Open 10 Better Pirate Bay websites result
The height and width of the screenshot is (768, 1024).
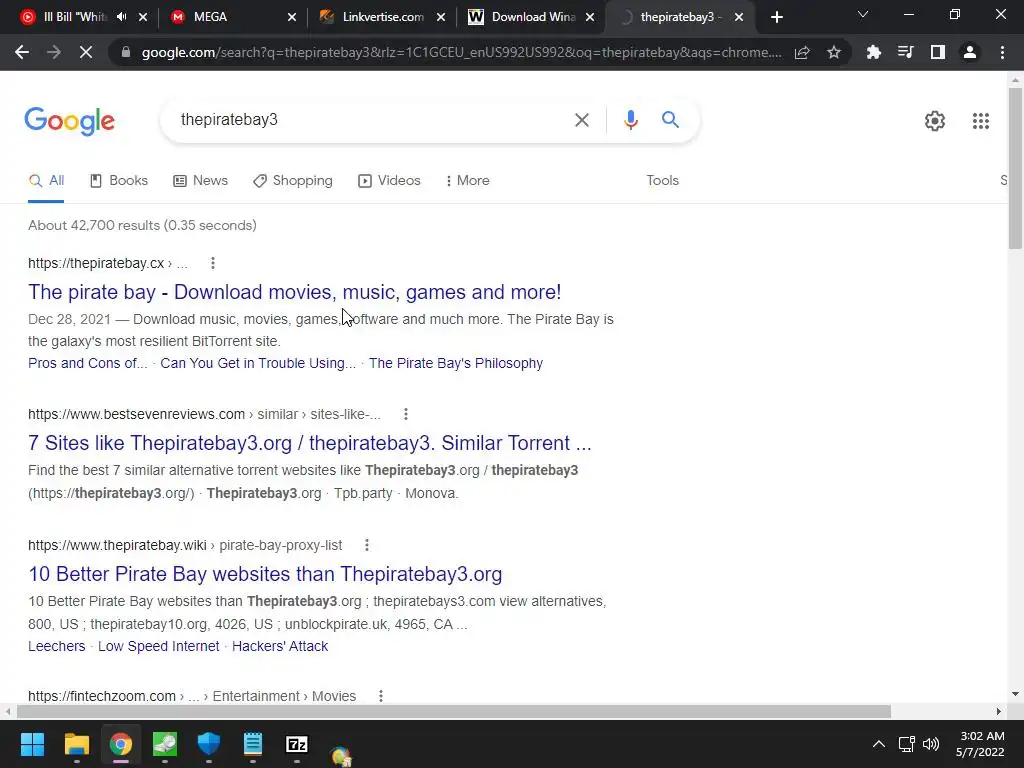pyautogui.click(x=265, y=574)
